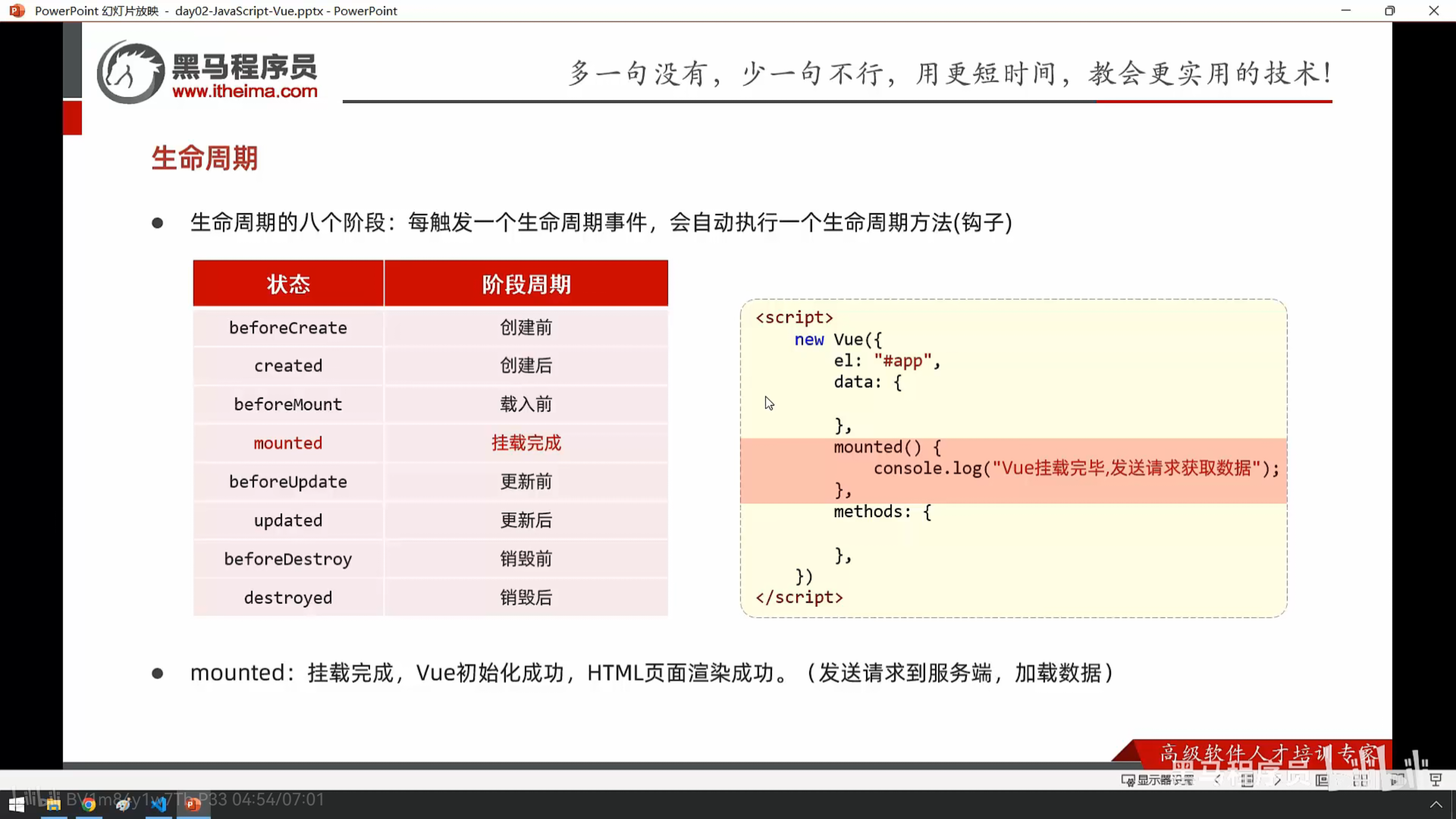The image size is (1456, 819).
Task: Click the 黑马程序员 horse logo
Action: pyautogui.click(x=131, y=72)
